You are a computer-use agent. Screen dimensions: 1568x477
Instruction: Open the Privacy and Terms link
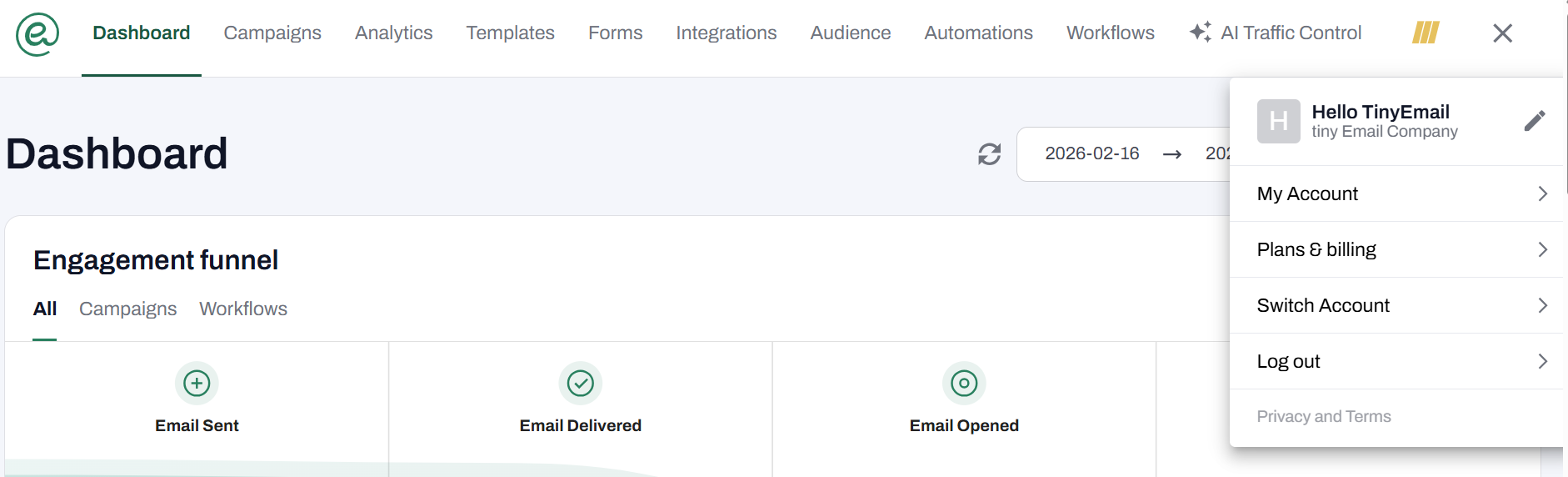pos(1323,416)
